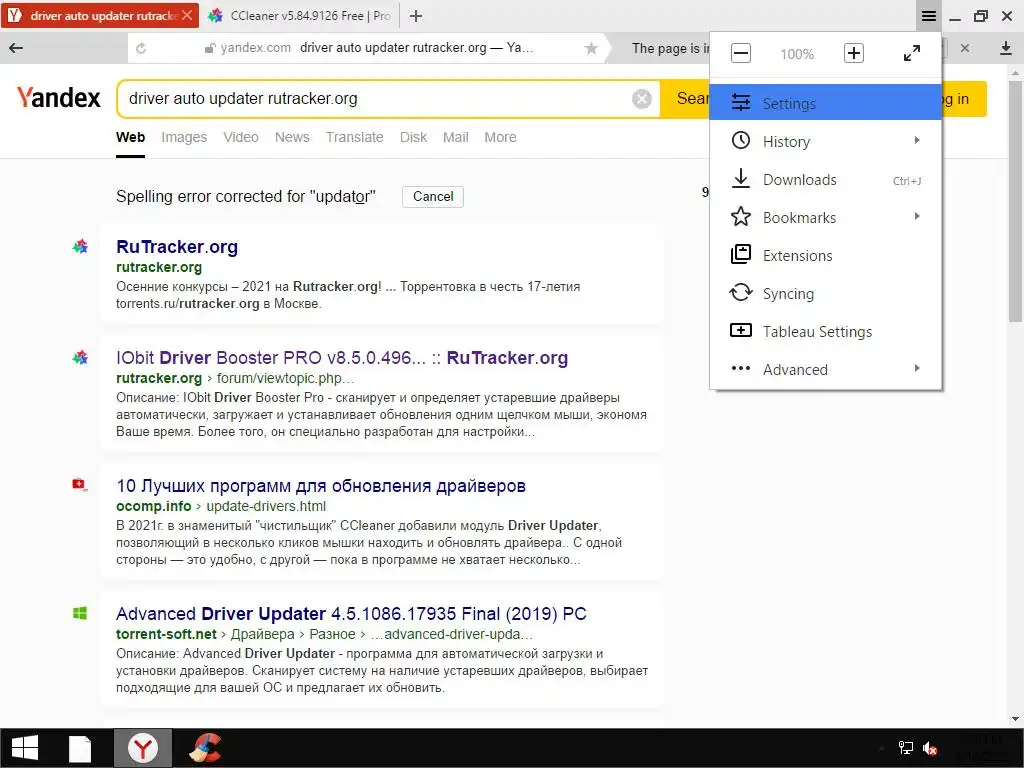The height and width of the screenshot is (768, 1024).
Task: Click the star icon beside Bookmarks
Action: point(741,216)
